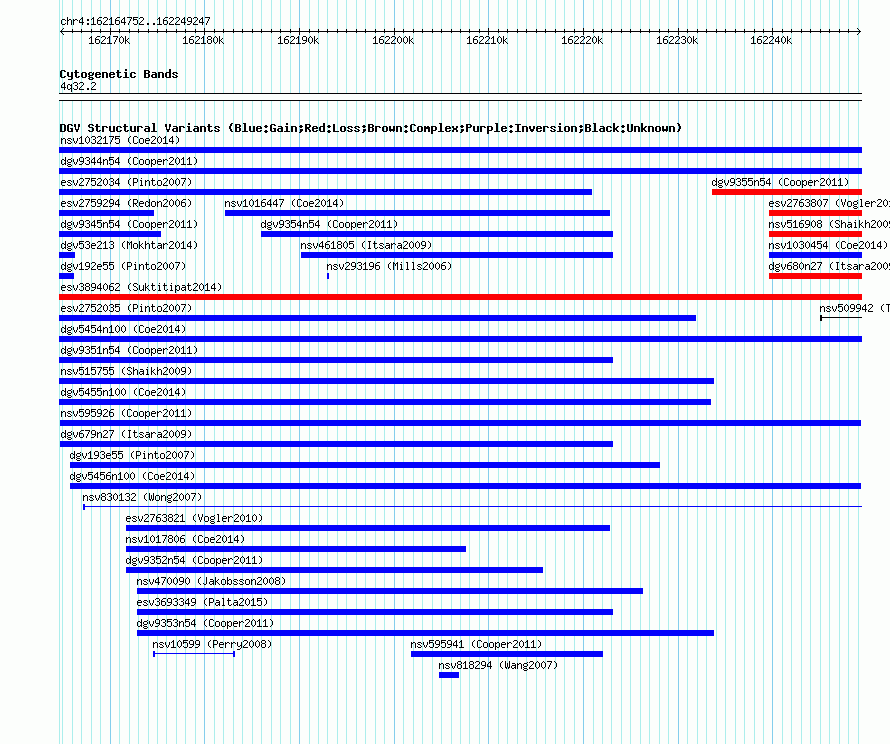Click the nsv509942 variant label
The width and height of the screenshot is (890, 744).
click(854, 308)
